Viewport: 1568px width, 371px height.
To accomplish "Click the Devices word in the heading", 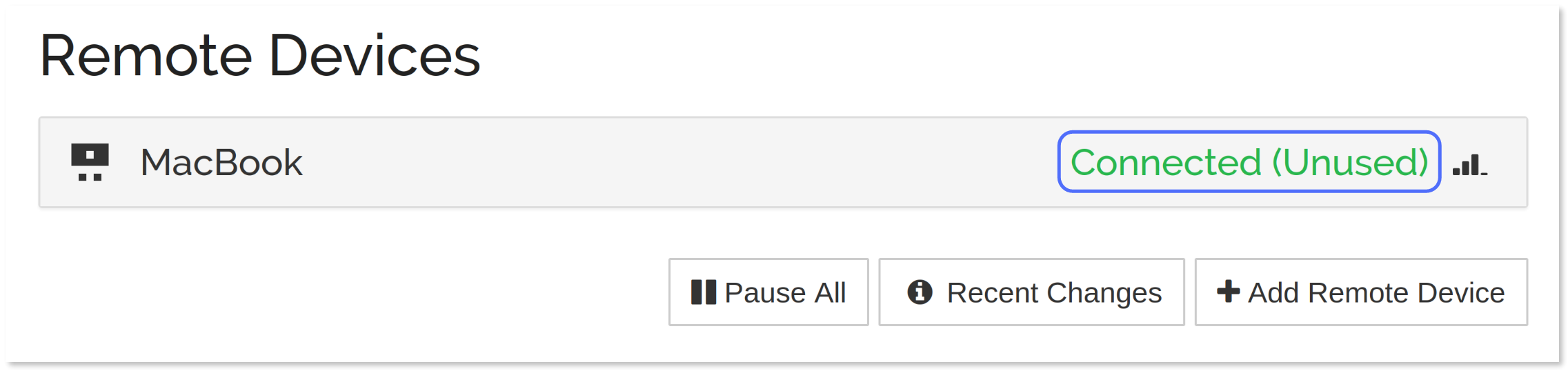I will tap(374, 55).
